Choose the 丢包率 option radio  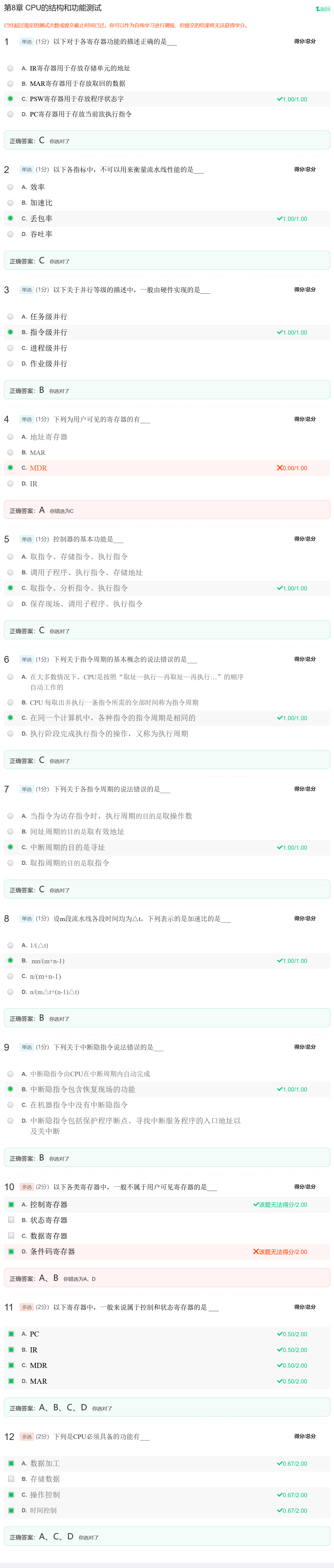click(x=10, y=218)
